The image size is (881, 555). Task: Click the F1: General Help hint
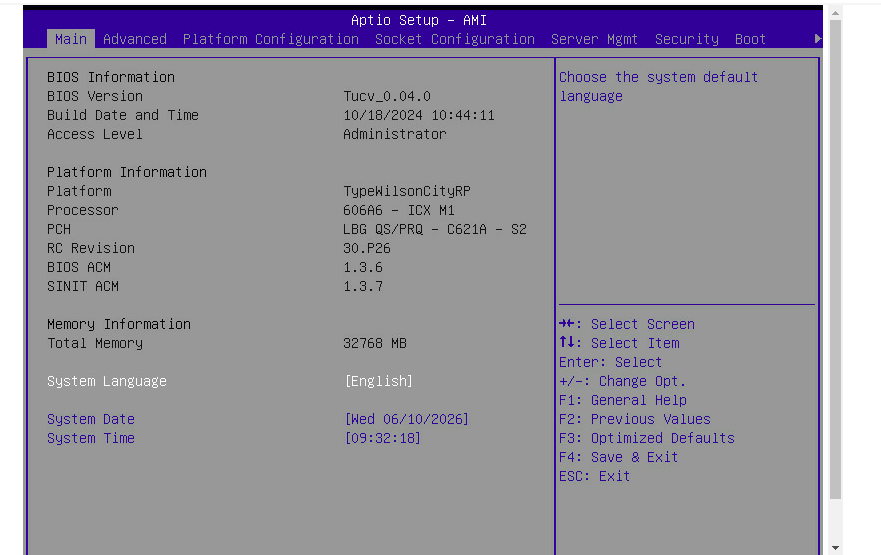pos(623,401)
